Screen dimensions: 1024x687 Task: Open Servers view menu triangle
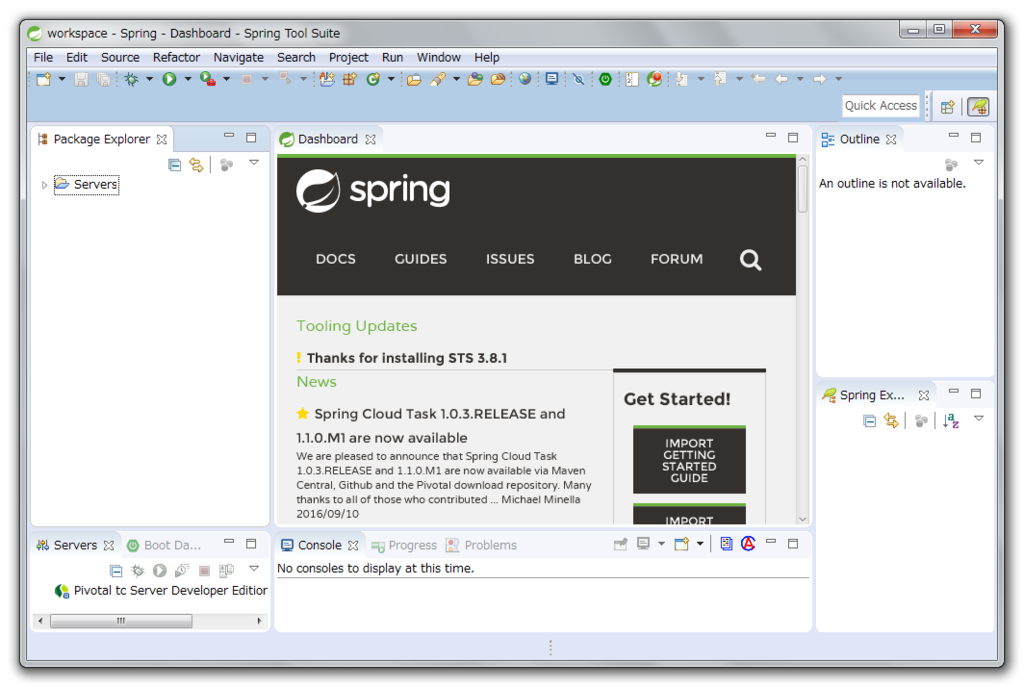coord(254,568)
